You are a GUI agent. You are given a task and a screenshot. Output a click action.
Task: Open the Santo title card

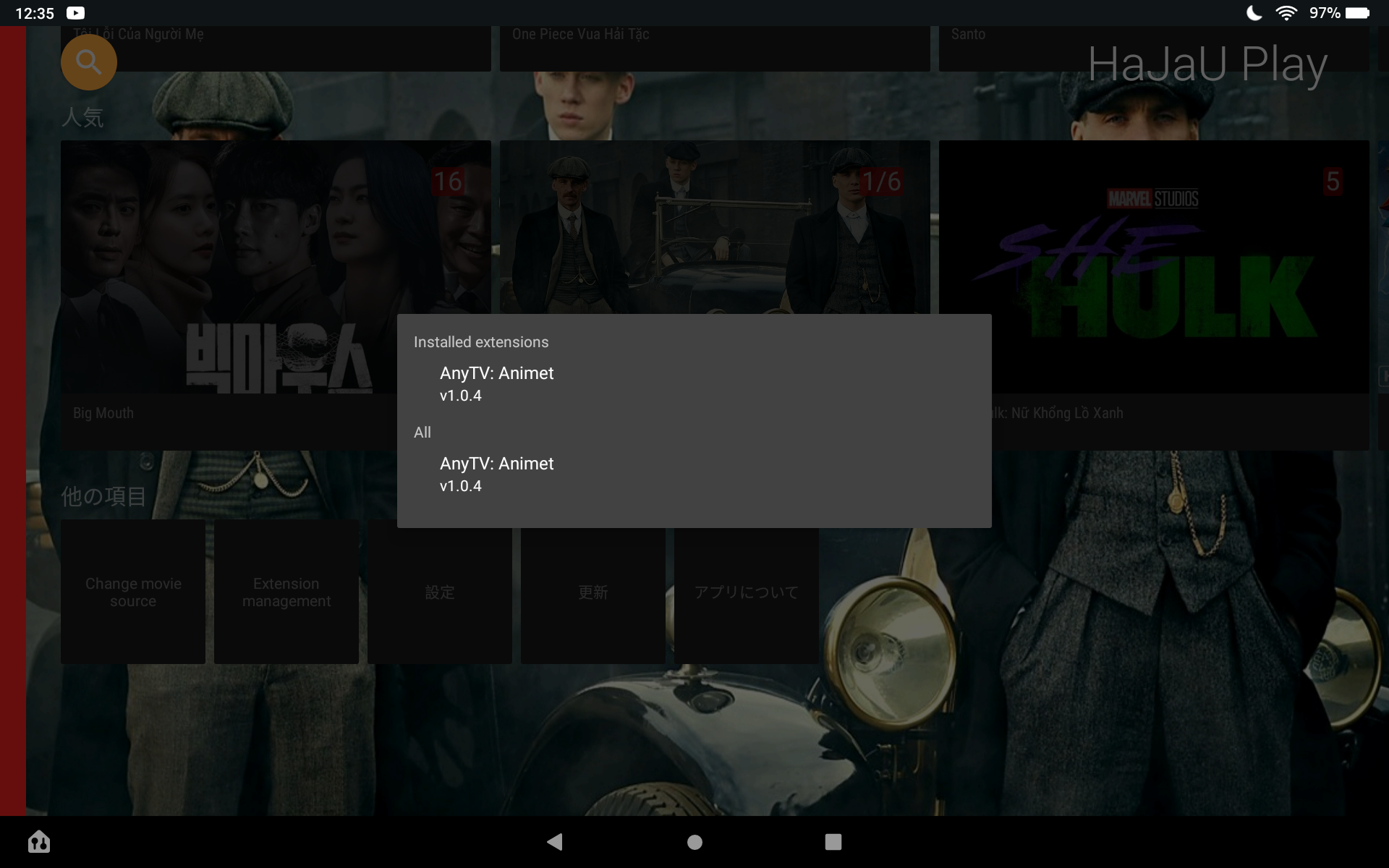1154,48
